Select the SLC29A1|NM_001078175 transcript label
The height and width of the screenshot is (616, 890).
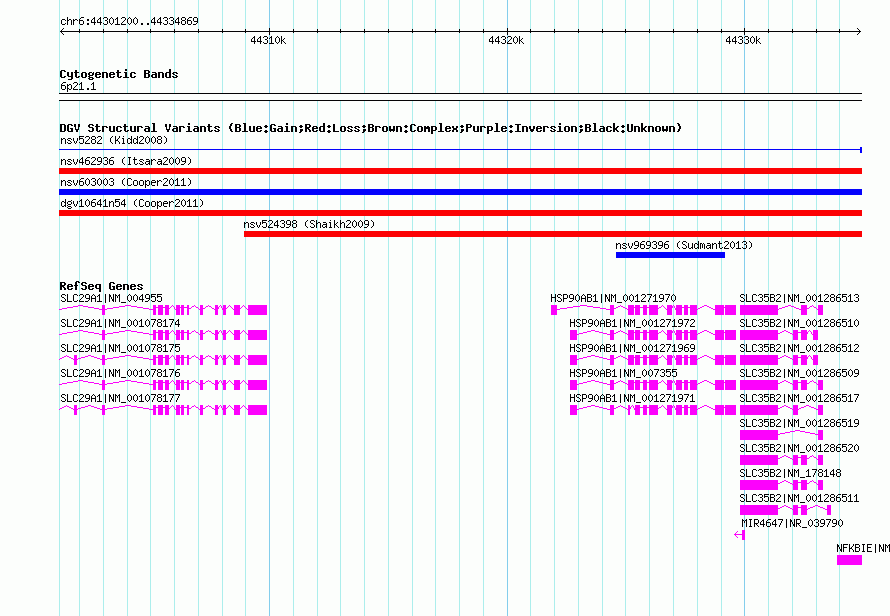coord(120,348)
